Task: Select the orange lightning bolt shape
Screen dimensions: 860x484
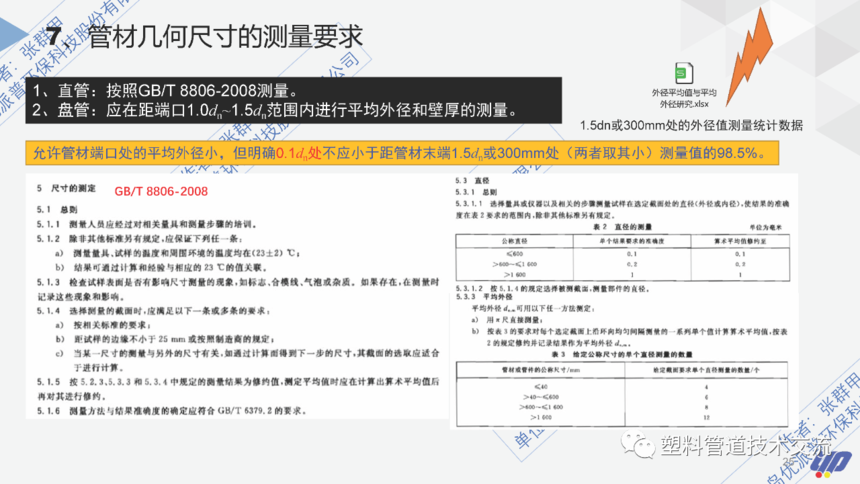Action: pyautogui.click(x=750, y=58)
